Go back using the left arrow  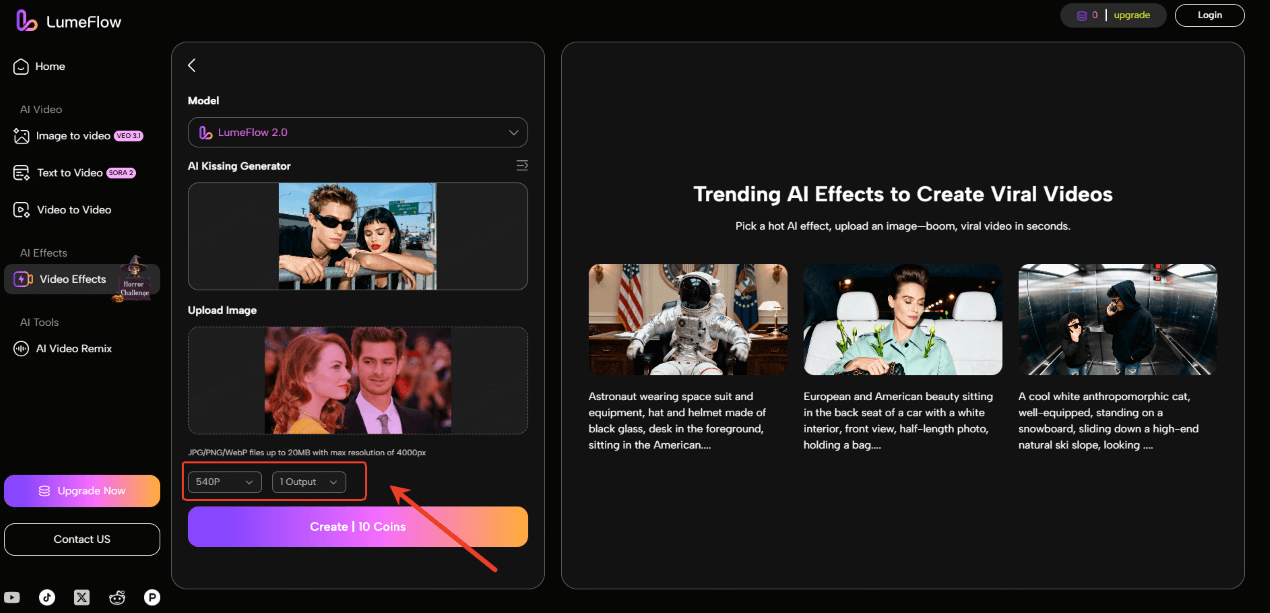(192, 65)
